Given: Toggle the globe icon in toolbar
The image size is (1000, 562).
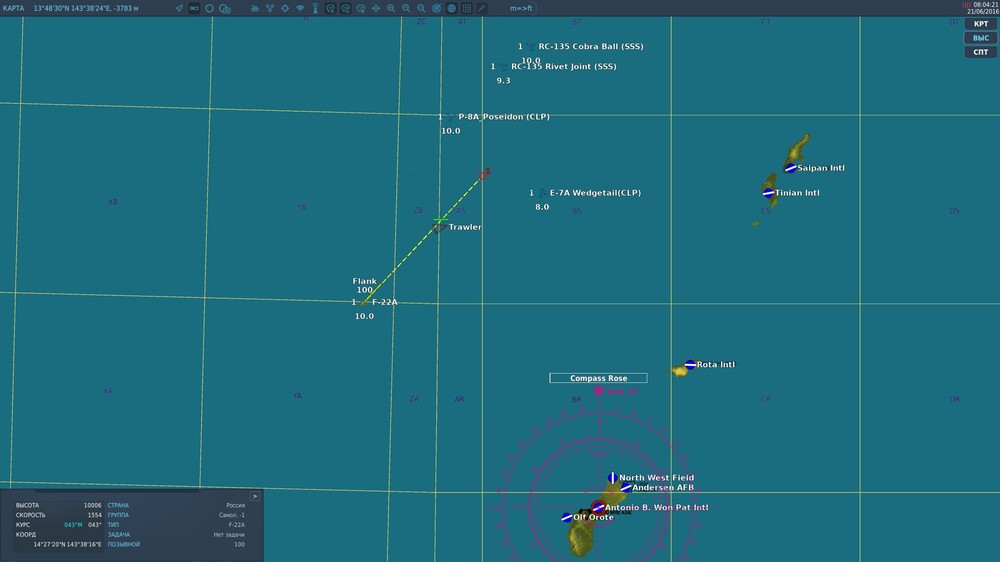Looking at the screenshot, I should tap(452, 8).
